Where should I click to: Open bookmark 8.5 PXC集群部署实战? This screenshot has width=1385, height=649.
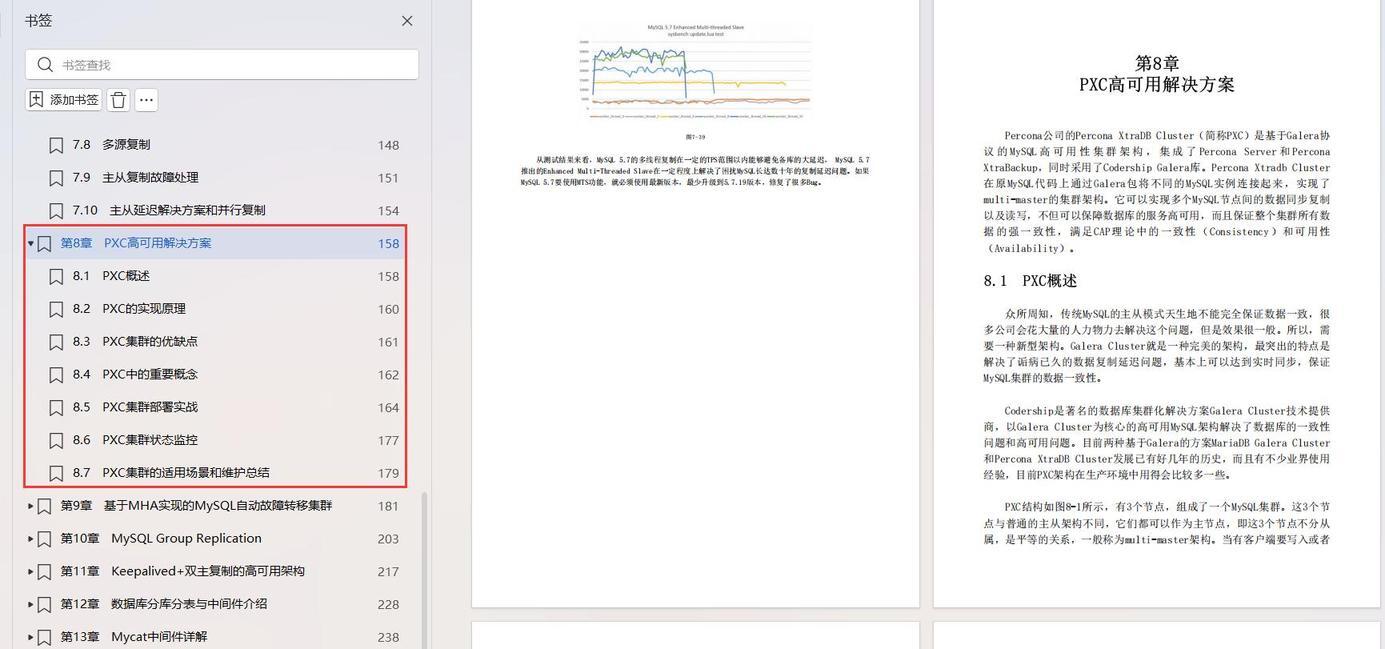[135, 407]
